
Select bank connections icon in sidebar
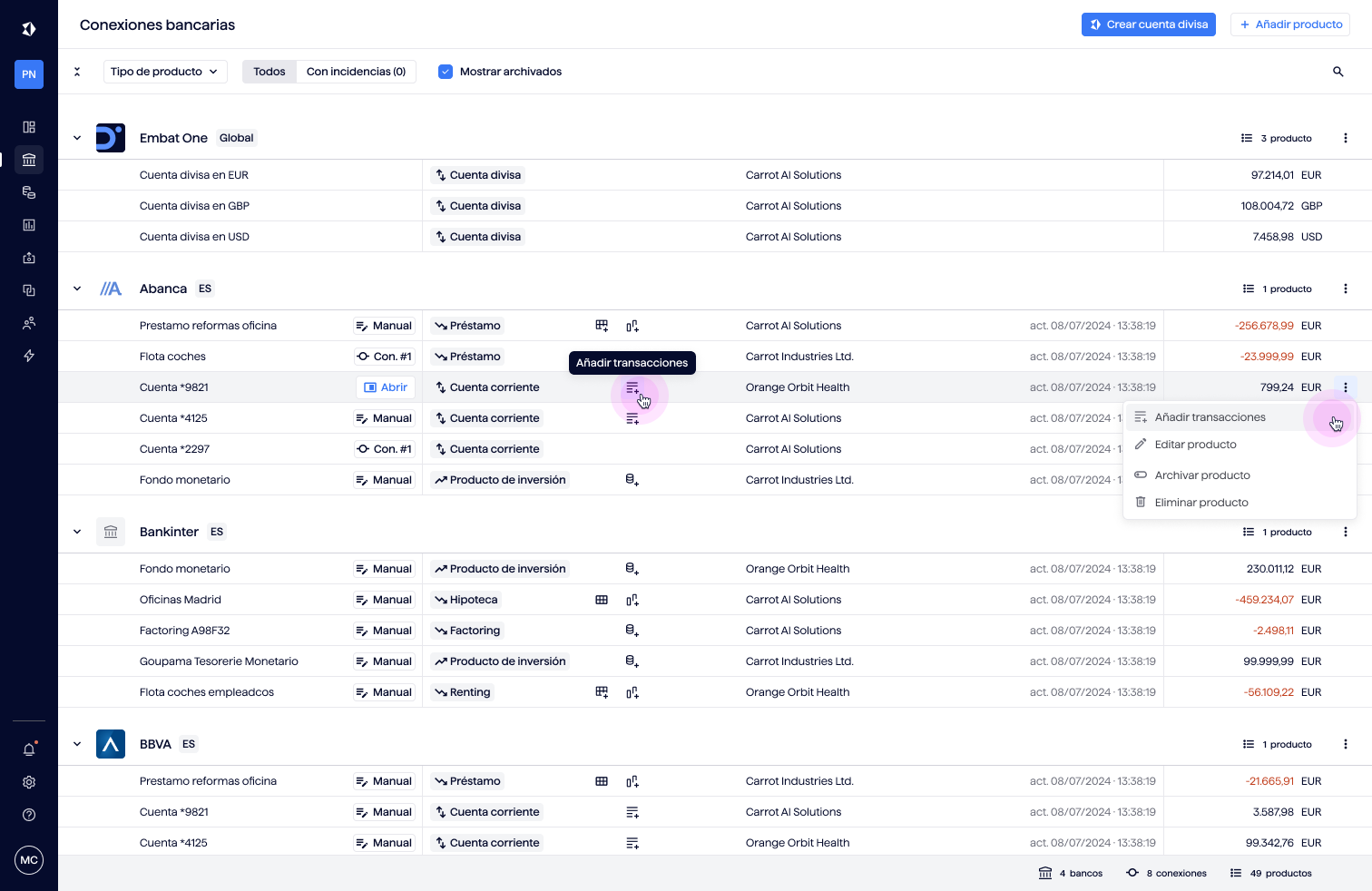[x=29, y=160]
